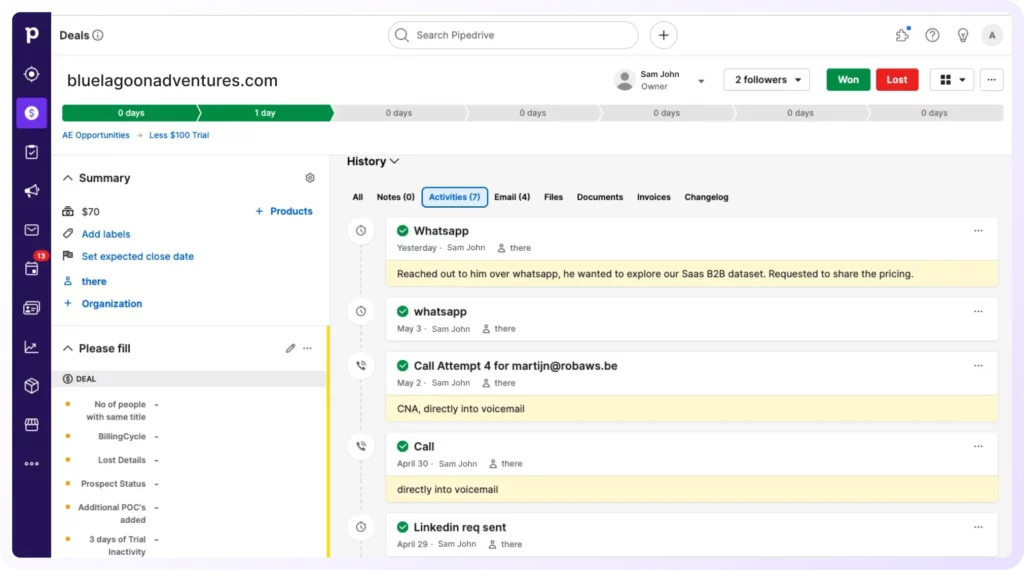The height and width of the screenshot is (570, 1024).
Task: Collapse the Please fill section
Action: tap(67, 348)
